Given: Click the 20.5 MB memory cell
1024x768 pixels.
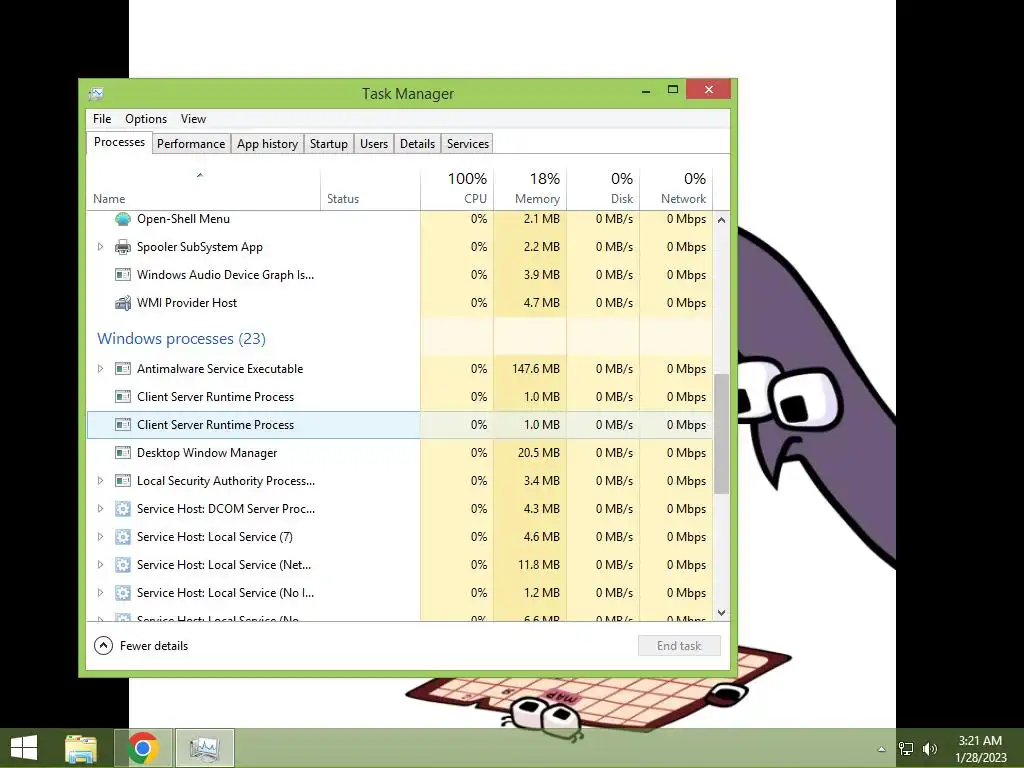Looking at the screenshot, I should click(x=530, y=453).
